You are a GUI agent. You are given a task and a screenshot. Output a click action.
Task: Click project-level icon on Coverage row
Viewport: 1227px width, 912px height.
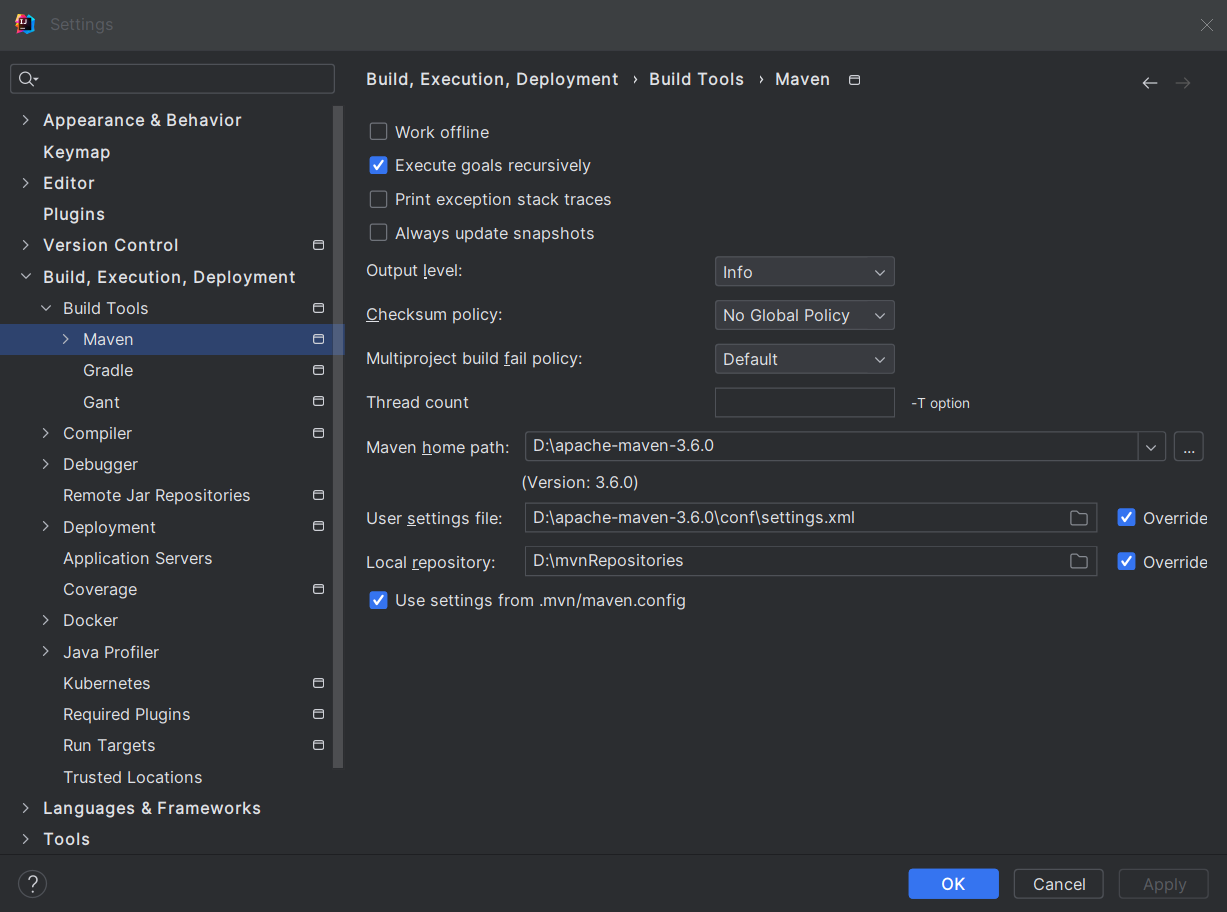coord(318,589)
